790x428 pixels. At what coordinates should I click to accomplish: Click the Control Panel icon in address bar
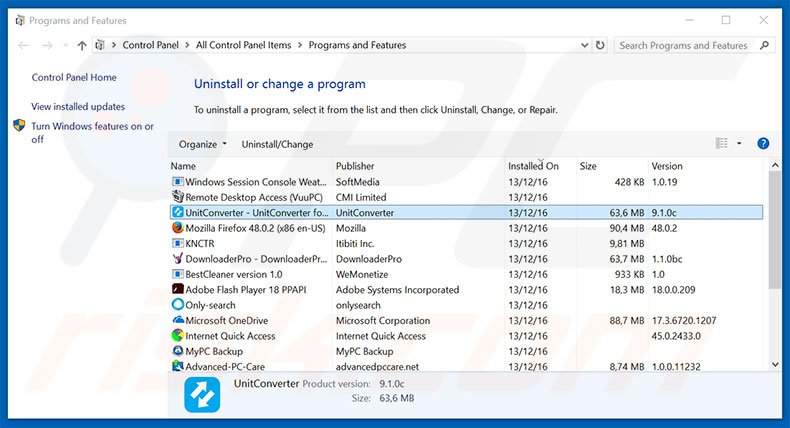tap(100, 45)
